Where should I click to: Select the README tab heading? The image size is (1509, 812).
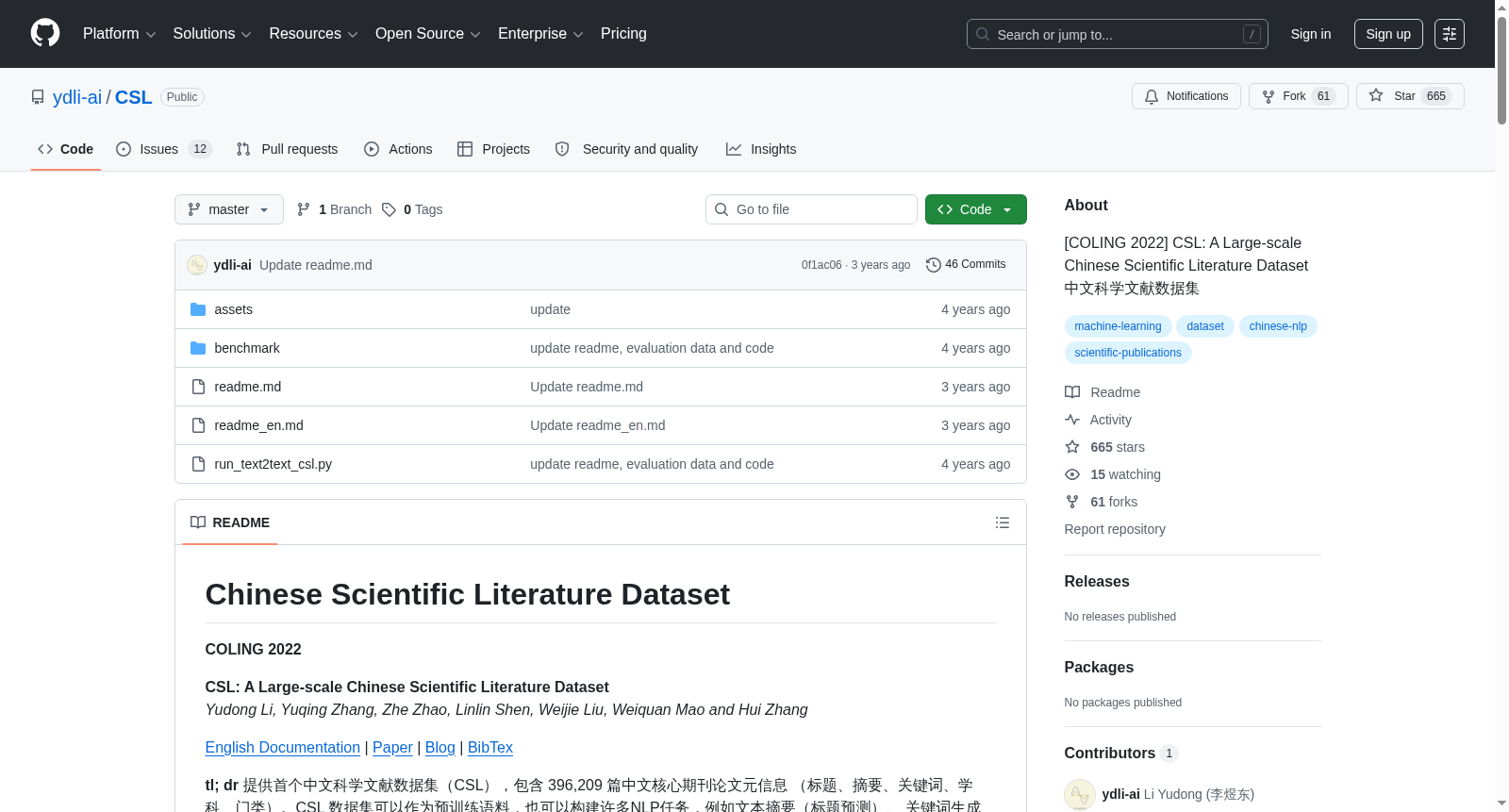[x=230, y=522]
